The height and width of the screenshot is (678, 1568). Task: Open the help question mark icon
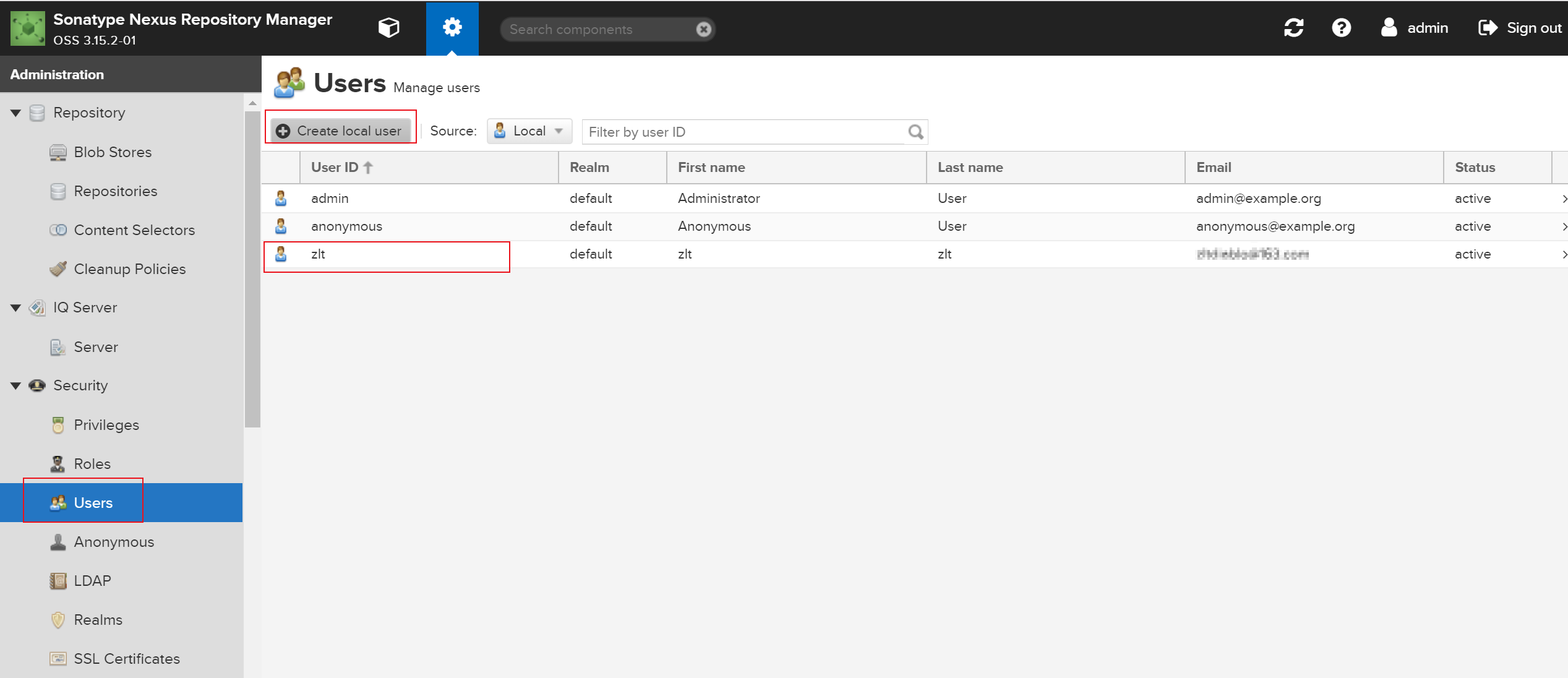pos(1341,28)
